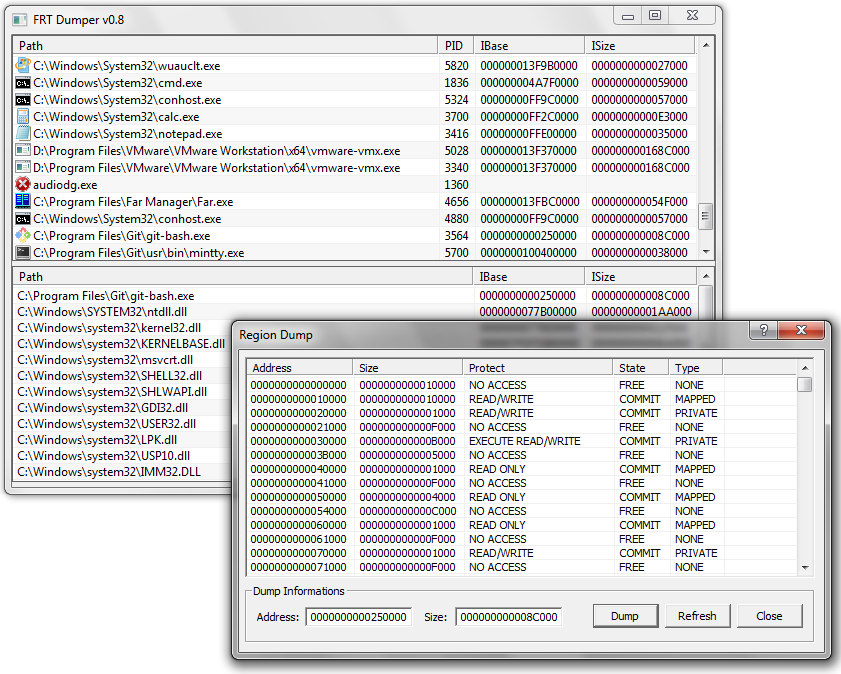Screen dimensions: 841x674
Task: Select module C:\Windows\system32\USP10.dll
Action: (x=104, y=456)
